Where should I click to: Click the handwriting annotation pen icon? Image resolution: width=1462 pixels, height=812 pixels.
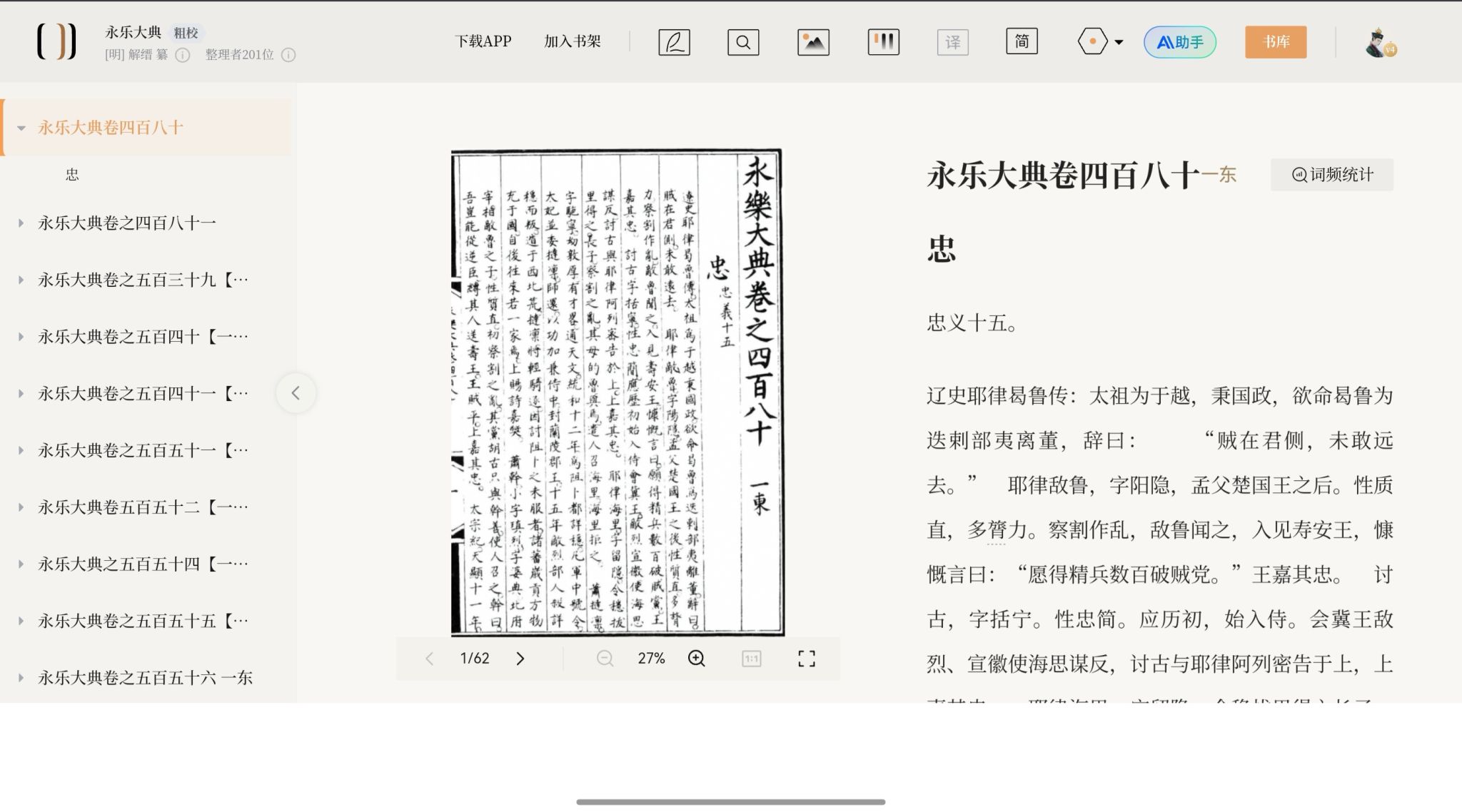click(x=674, y=42)
